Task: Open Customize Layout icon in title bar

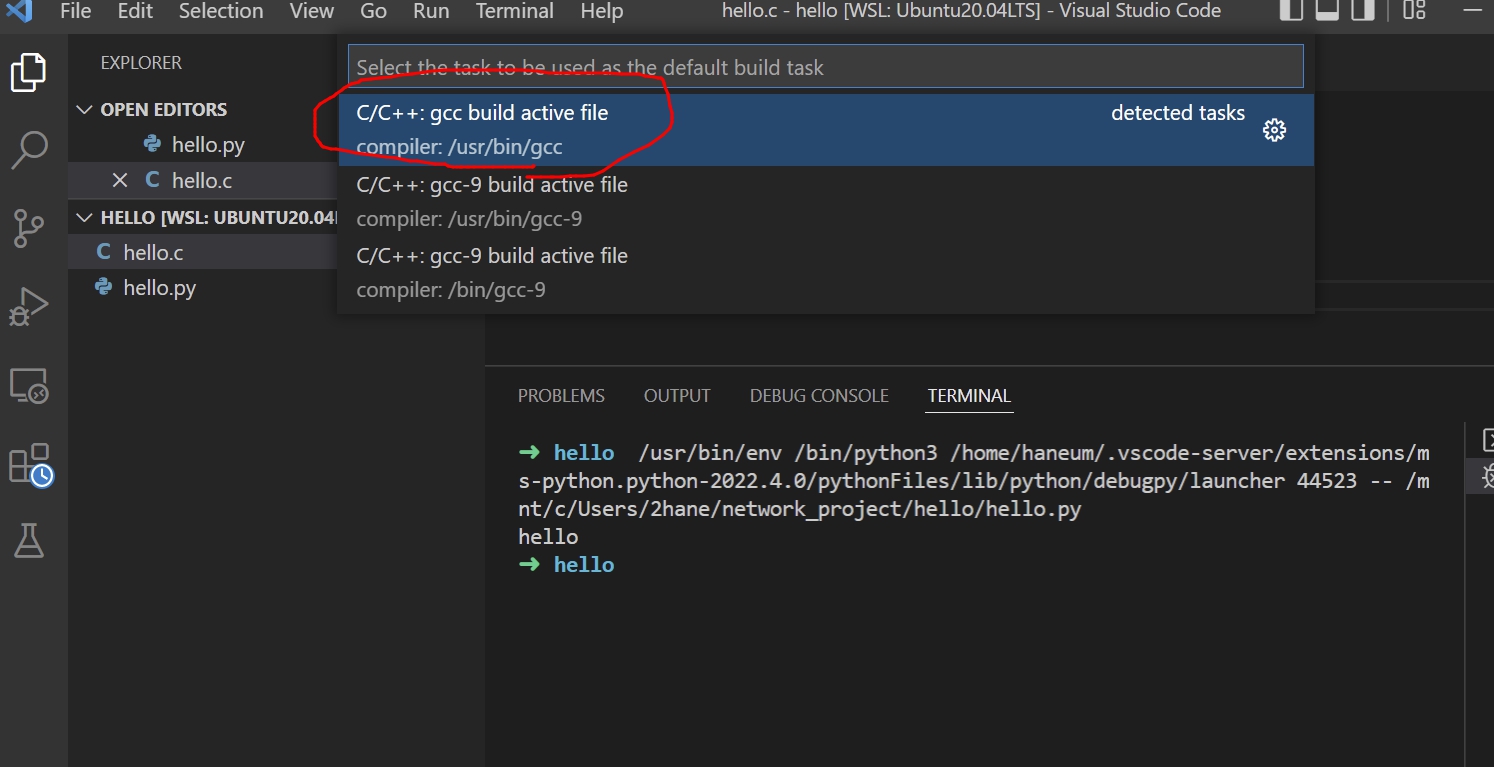Action: point(1413,10)
